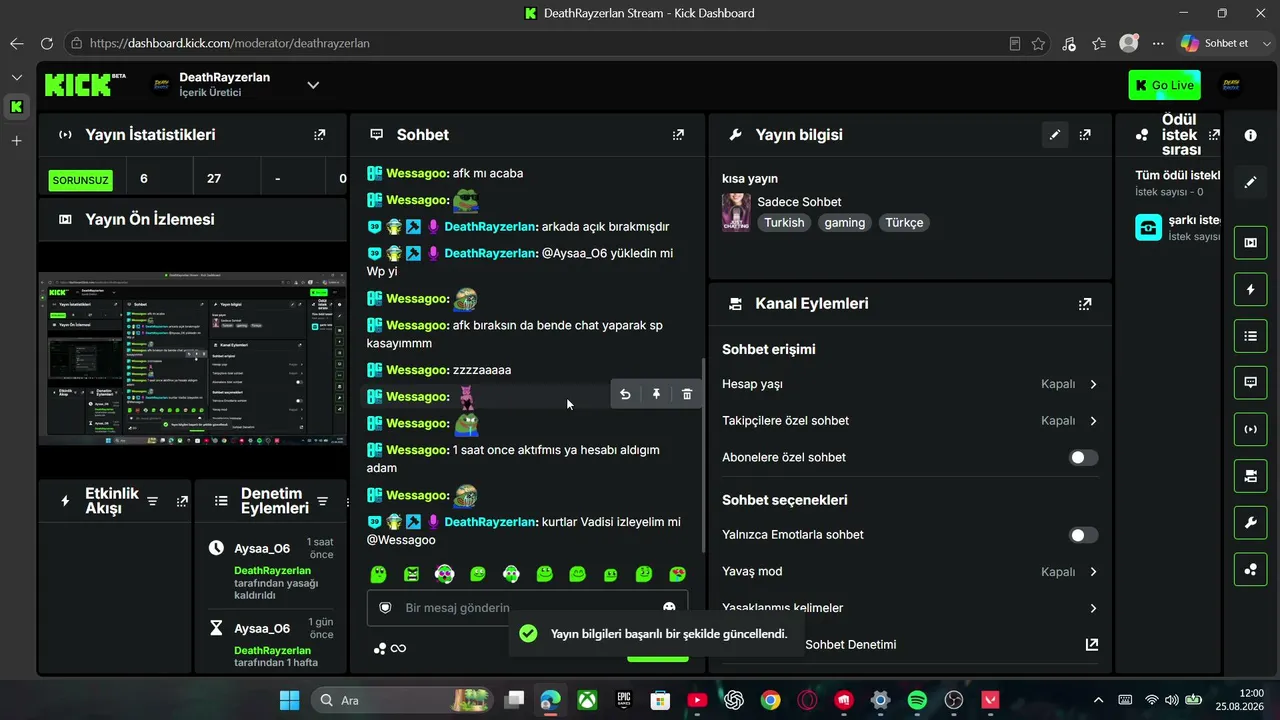The image size is (1280, 720).
Task: Pin the hovered Wessagoo message
Action: pos(656,394)
